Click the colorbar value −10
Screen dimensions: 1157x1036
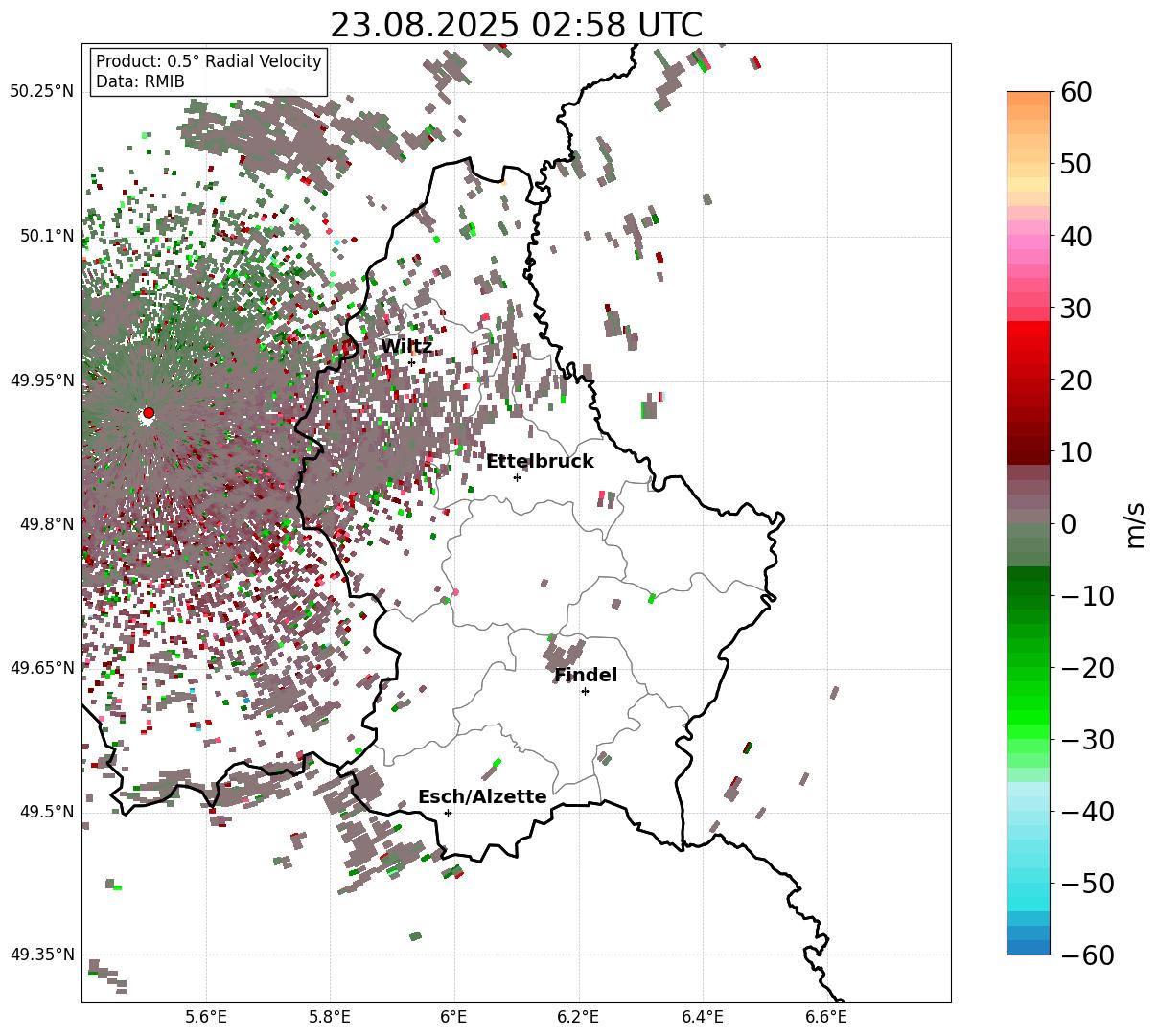click(x=1087, y=595)
